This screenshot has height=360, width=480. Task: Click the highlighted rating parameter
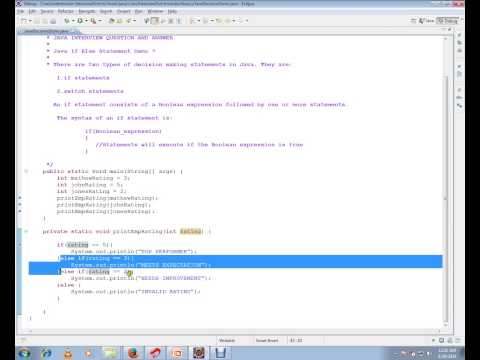(191, 231)
